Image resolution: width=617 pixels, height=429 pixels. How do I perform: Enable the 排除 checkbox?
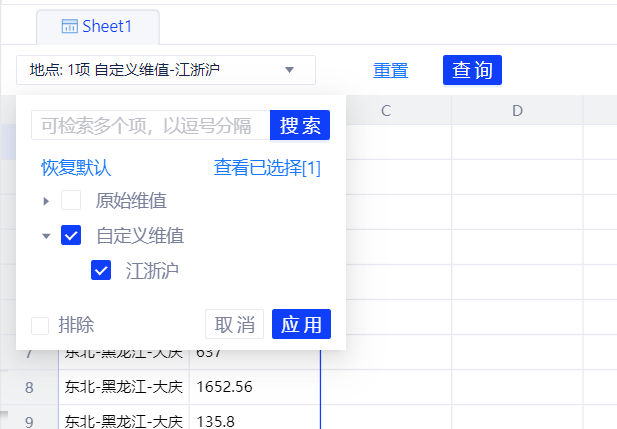coord(40,325)
